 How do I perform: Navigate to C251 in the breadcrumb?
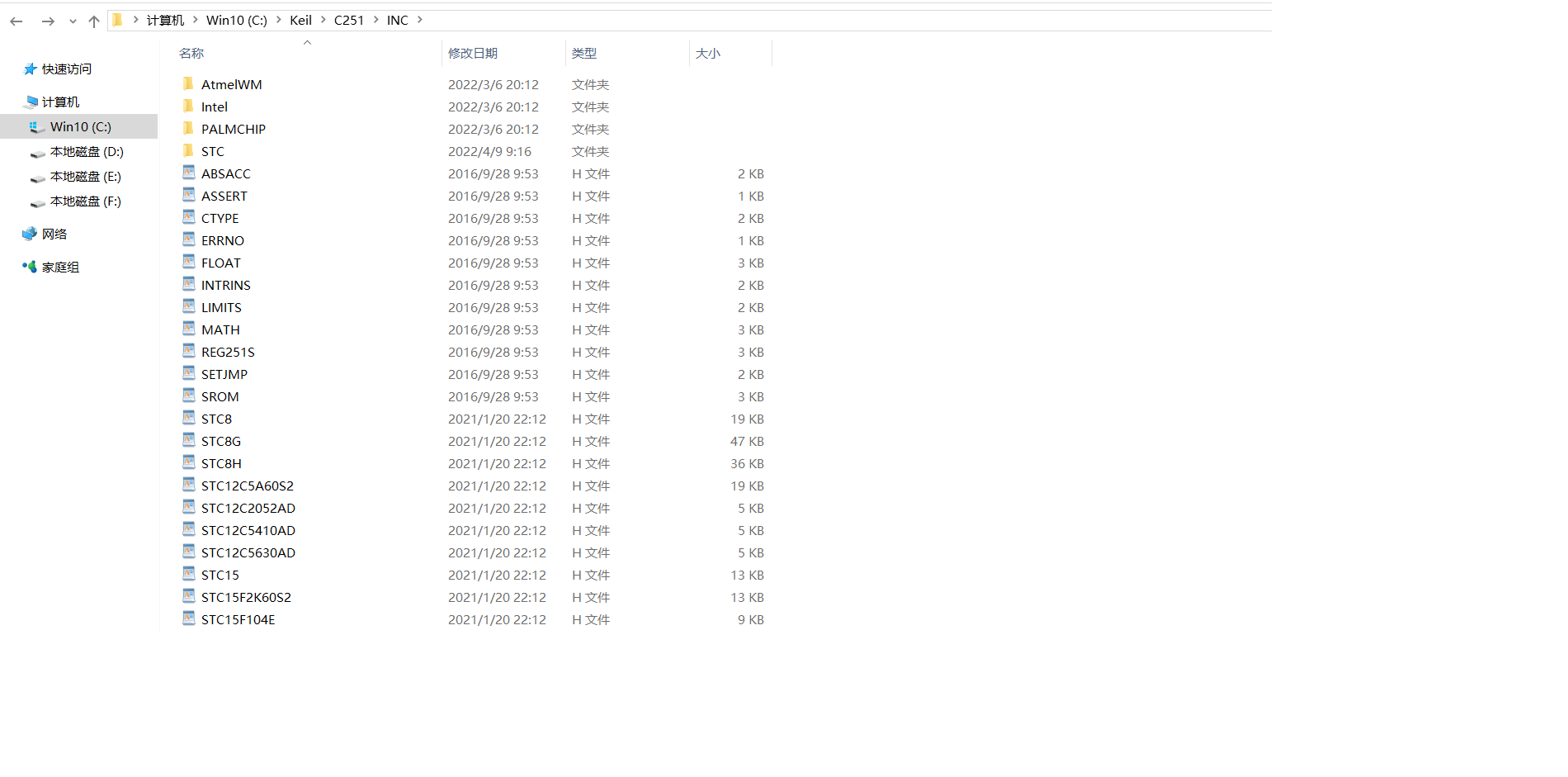(x=349, y=20)
